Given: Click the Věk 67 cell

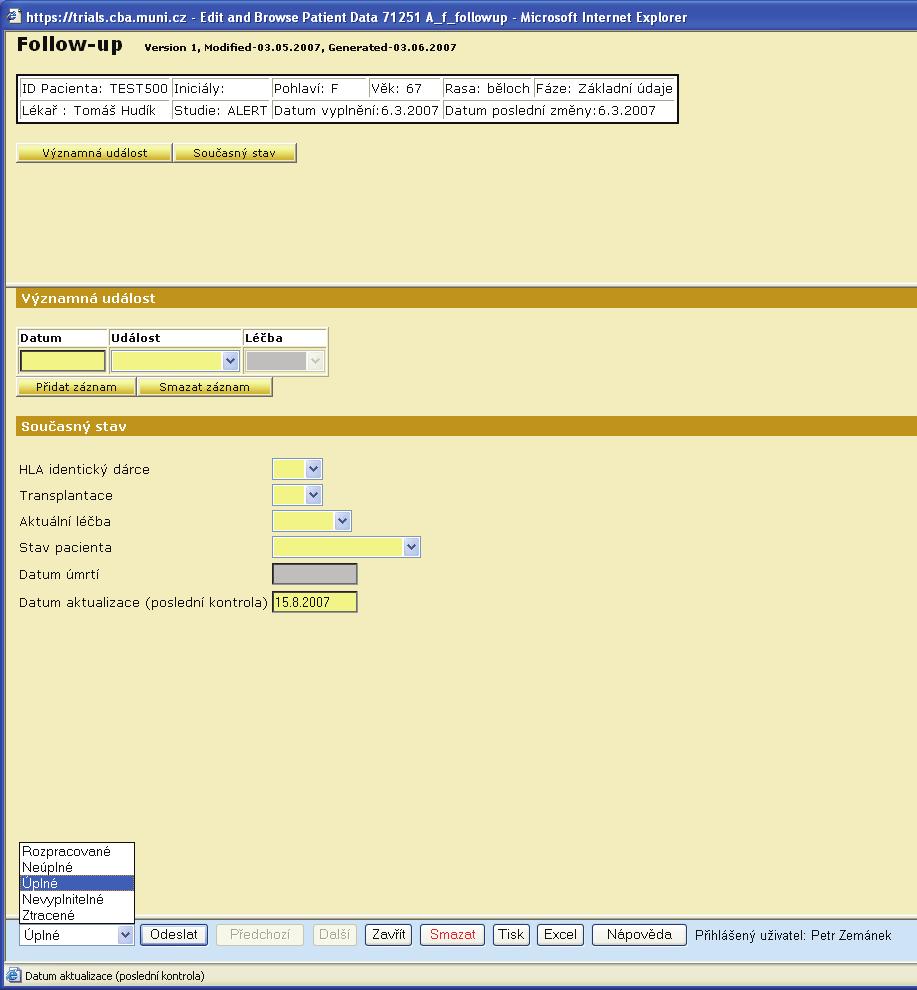Looking at the screenshot, I should click(x=405, y=88).
